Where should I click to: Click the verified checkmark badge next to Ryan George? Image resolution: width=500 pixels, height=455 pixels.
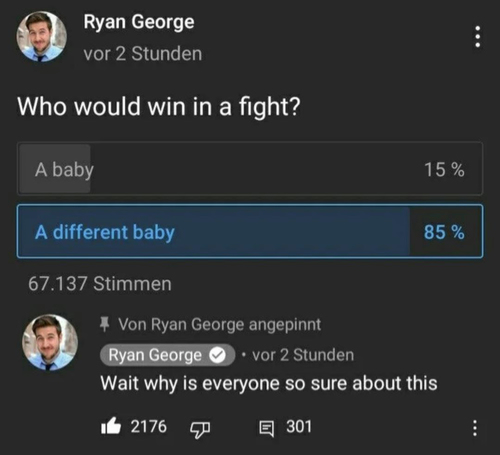pyautogui.click(x=217, y=355)
